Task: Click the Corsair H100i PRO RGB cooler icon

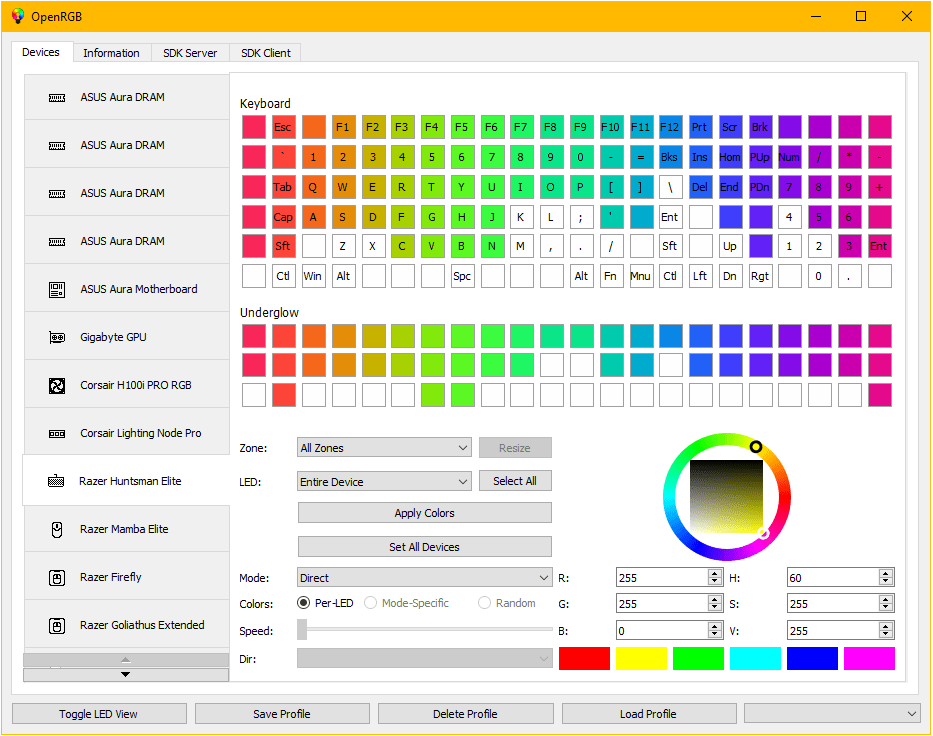Action: click(57, 385)
